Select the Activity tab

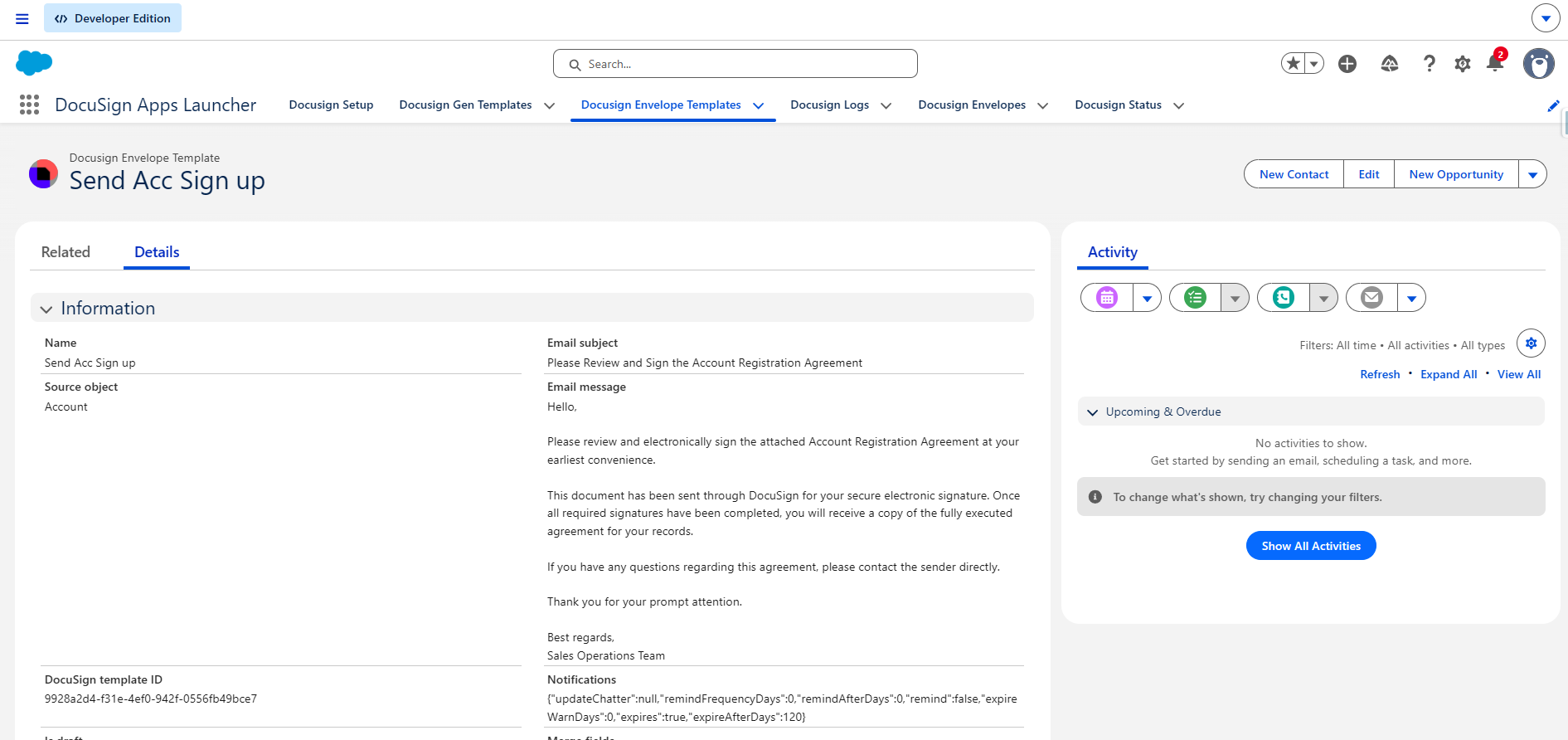pyautogui.click(x=1112, y=252)
